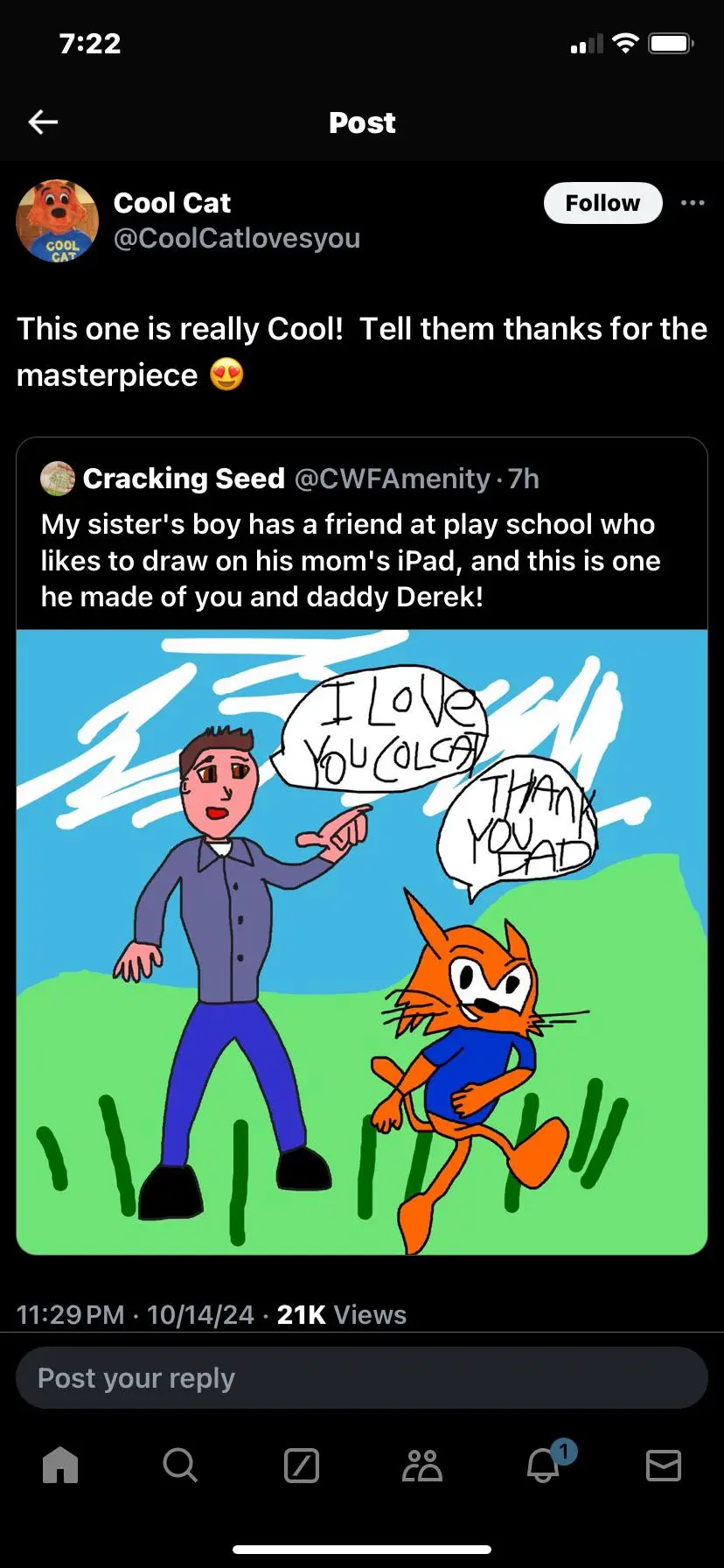Open the three-dot more options menu
Image resolution: width=724 pixels, height=1568 pixels.
tap(692, 203)
